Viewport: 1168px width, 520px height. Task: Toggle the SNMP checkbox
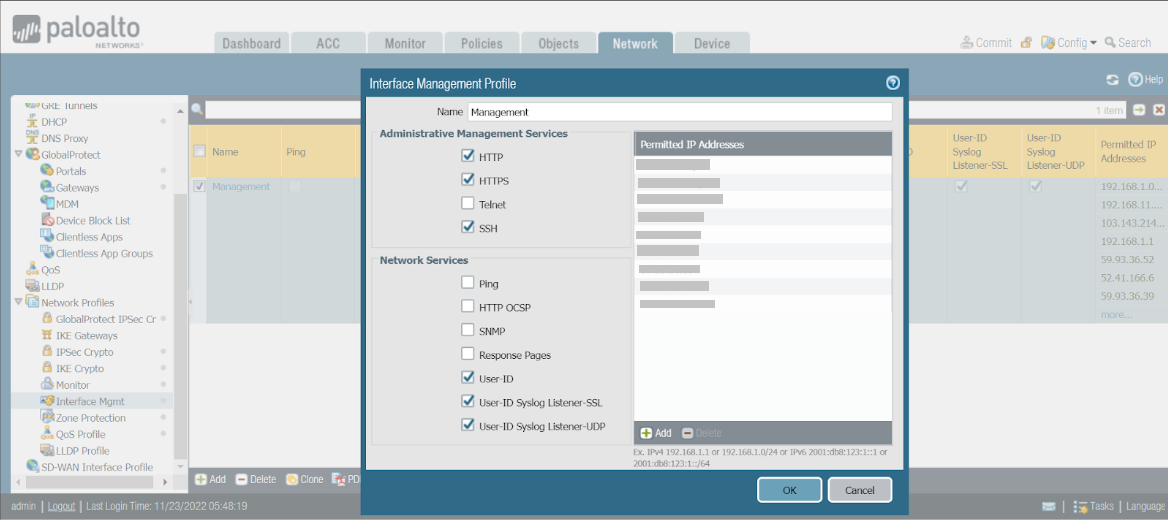(468, 331)
